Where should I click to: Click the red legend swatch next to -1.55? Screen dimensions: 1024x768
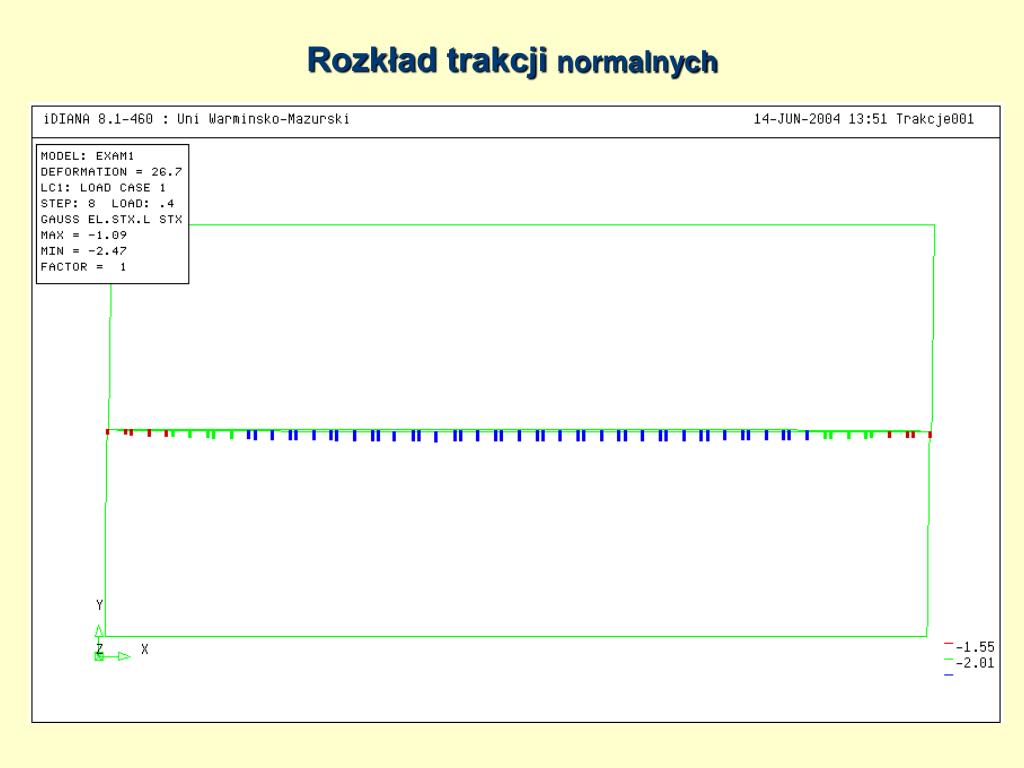pyautogui.click(x=948, y=644)
